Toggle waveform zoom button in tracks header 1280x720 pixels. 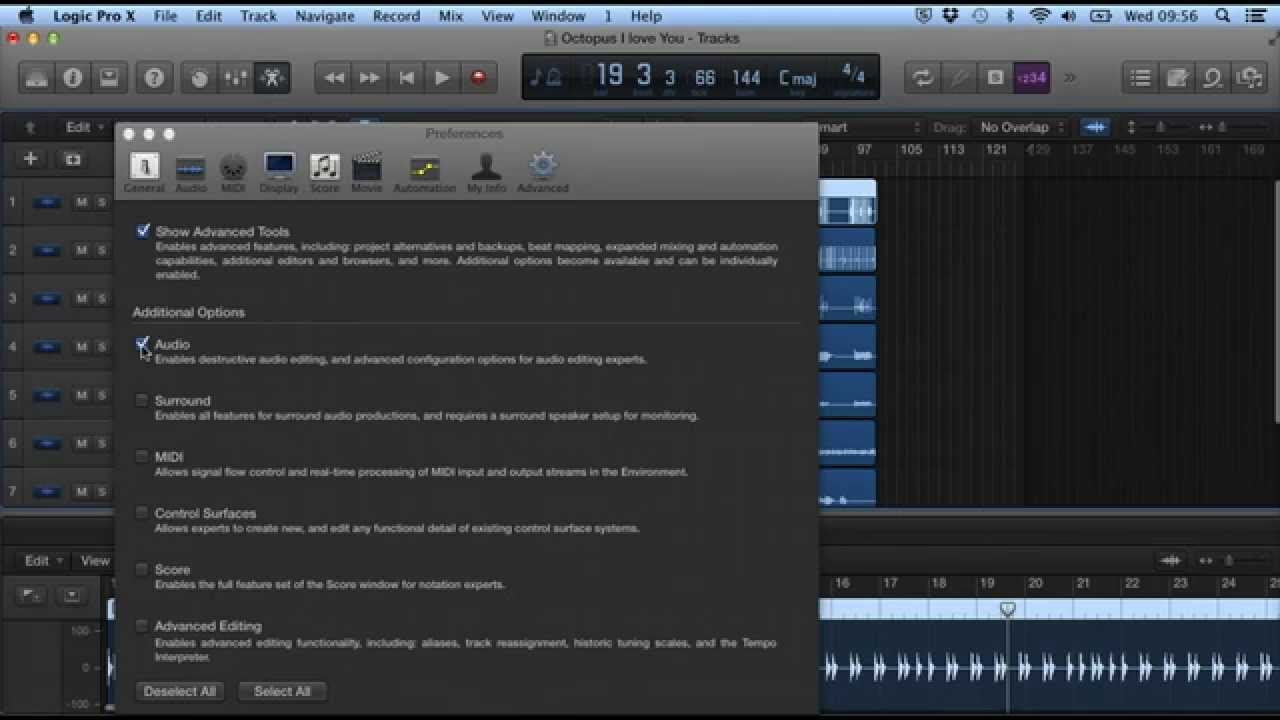coord(1096,127)
